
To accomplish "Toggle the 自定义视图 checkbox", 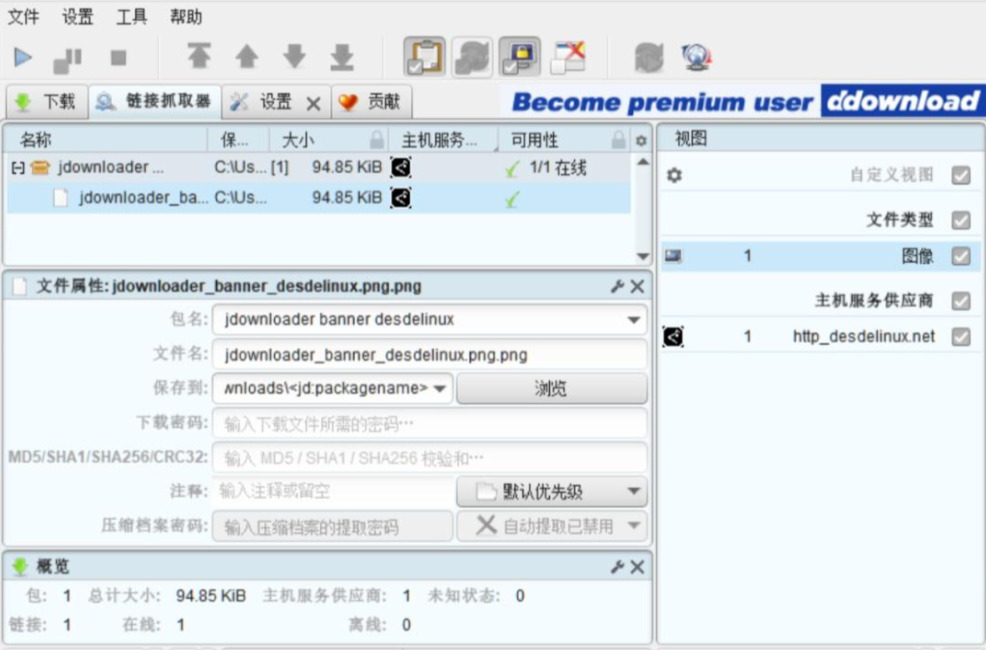I will (x=961, y=175).
